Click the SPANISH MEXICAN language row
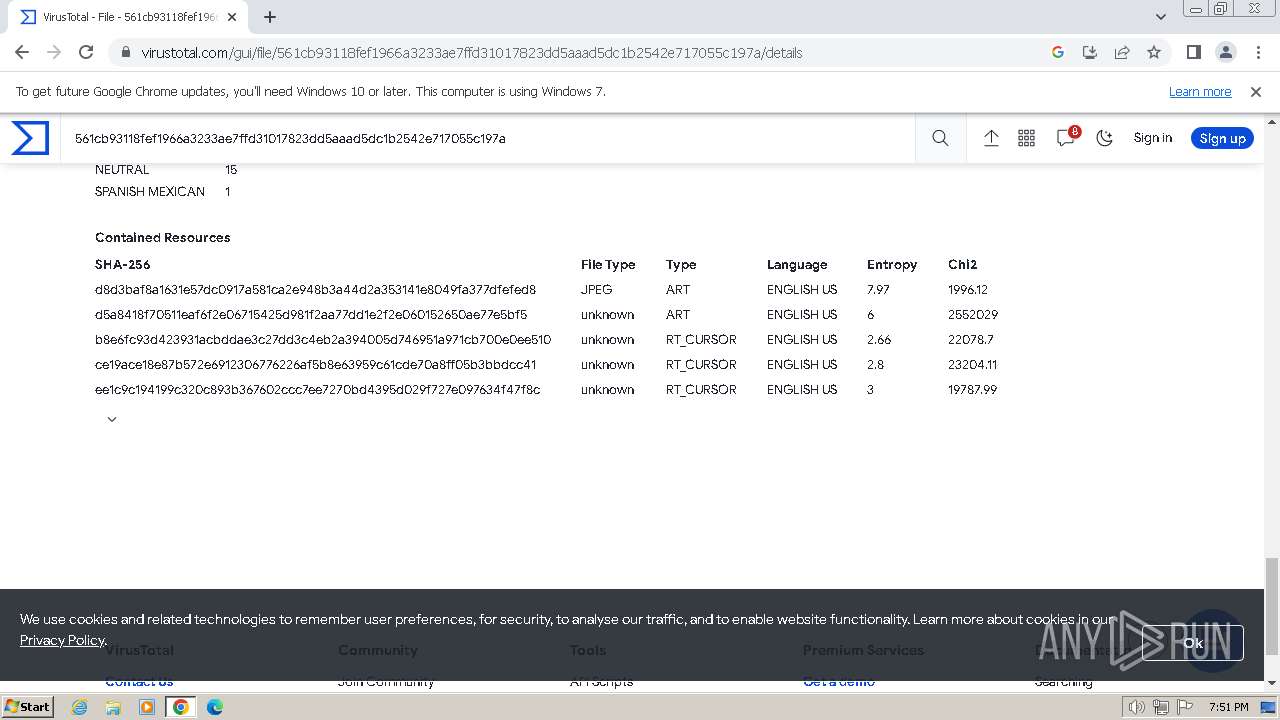1280x720 pixels. pyautogui.click(x=162, y=192)
